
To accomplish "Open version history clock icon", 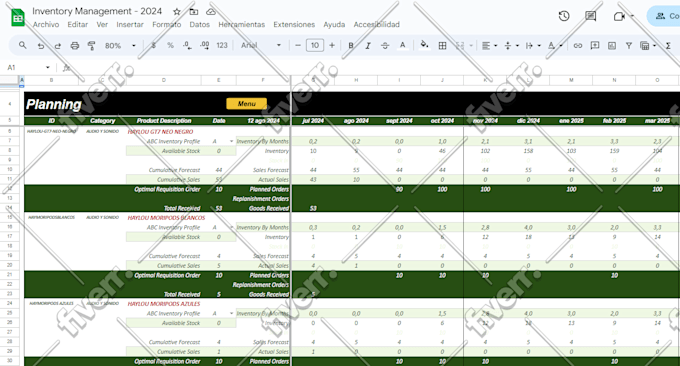I will [564, 16].
